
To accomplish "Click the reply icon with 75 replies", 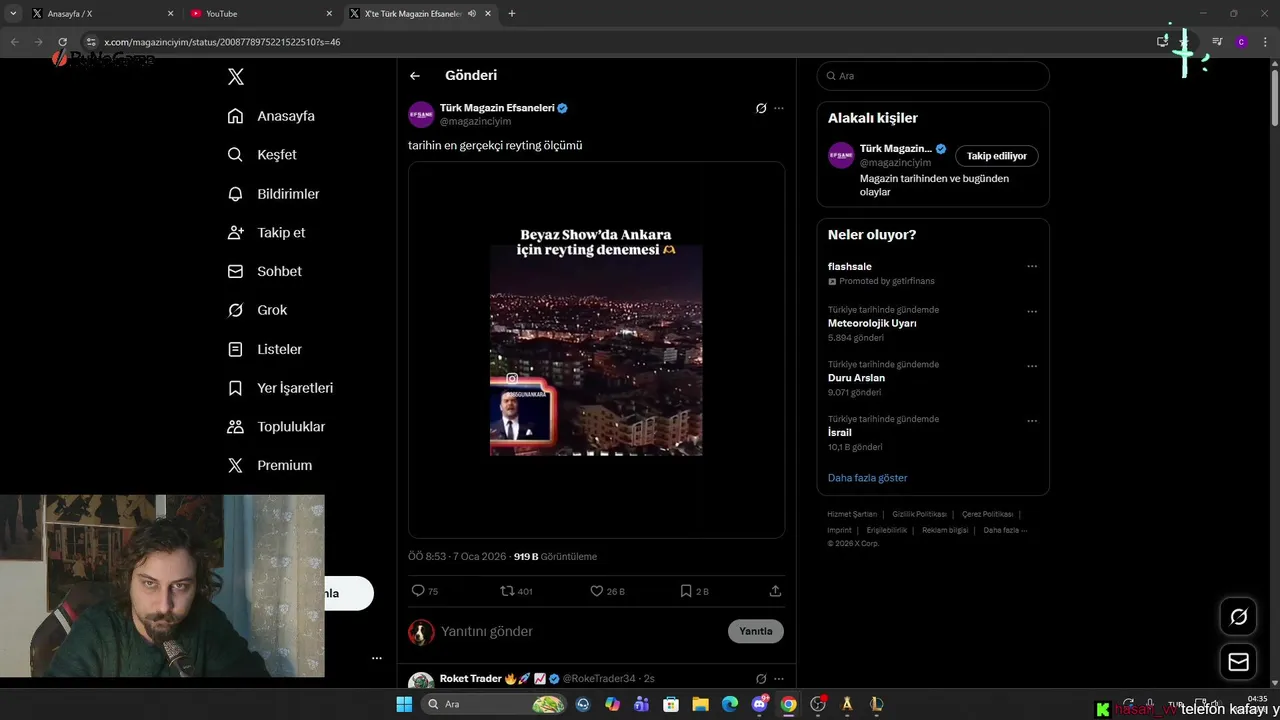I will point(425,591).
